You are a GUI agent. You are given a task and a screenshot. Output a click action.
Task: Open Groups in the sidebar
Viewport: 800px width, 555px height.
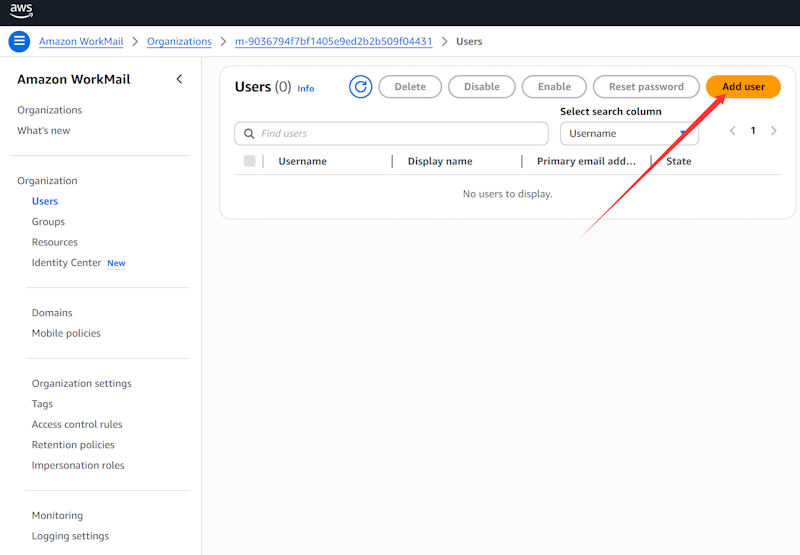48,222
